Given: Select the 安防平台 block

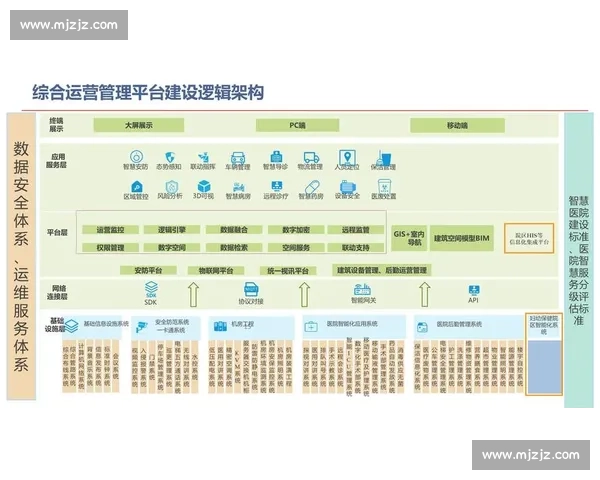Looking at the screenshot, I should coord(148,271).
